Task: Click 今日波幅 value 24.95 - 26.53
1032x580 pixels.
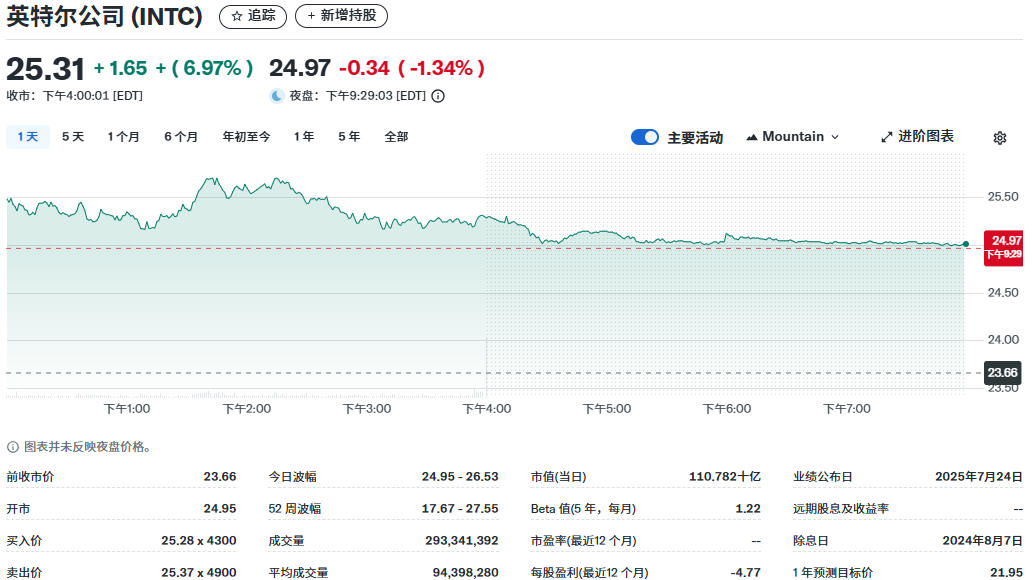Action: pyautogui.click(x=460, y=477)
